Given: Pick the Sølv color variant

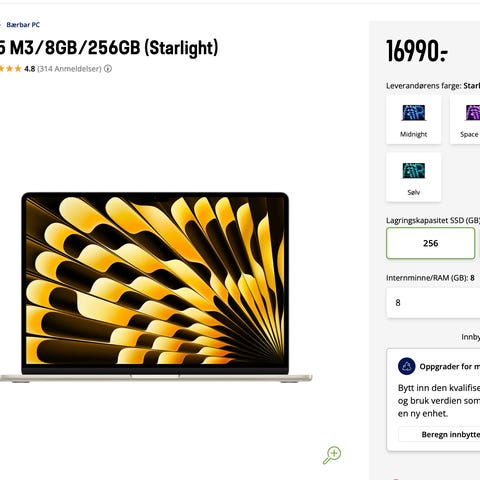Looking at the screenshot, I should pos(413,177).
